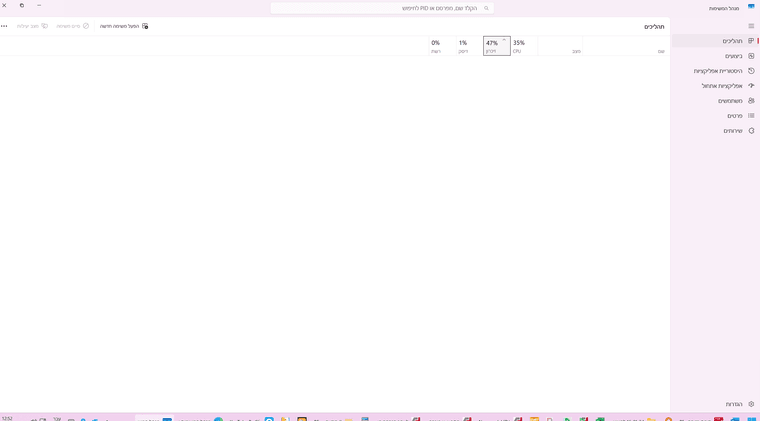The width and height of the screenshot is (760, 421).
Task: Open the hamburger navigation menu icon
Action: (x=751, y=26)
